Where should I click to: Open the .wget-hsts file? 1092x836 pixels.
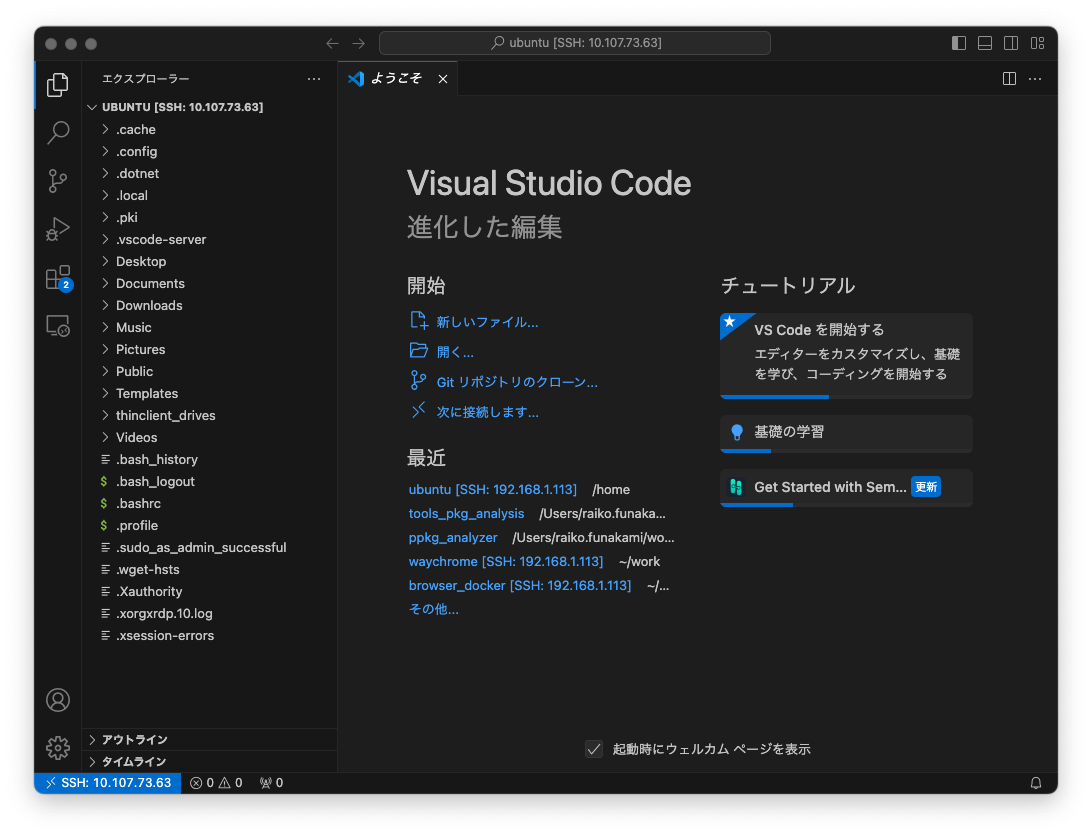click(x=209, y=570)
